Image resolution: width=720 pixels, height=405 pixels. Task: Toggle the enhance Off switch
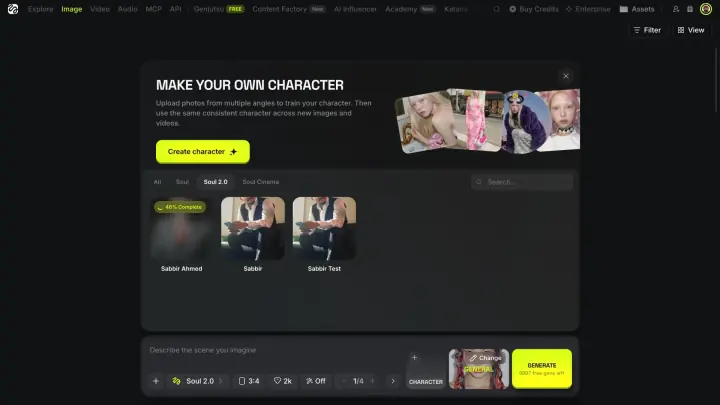(x=316, y=381)
